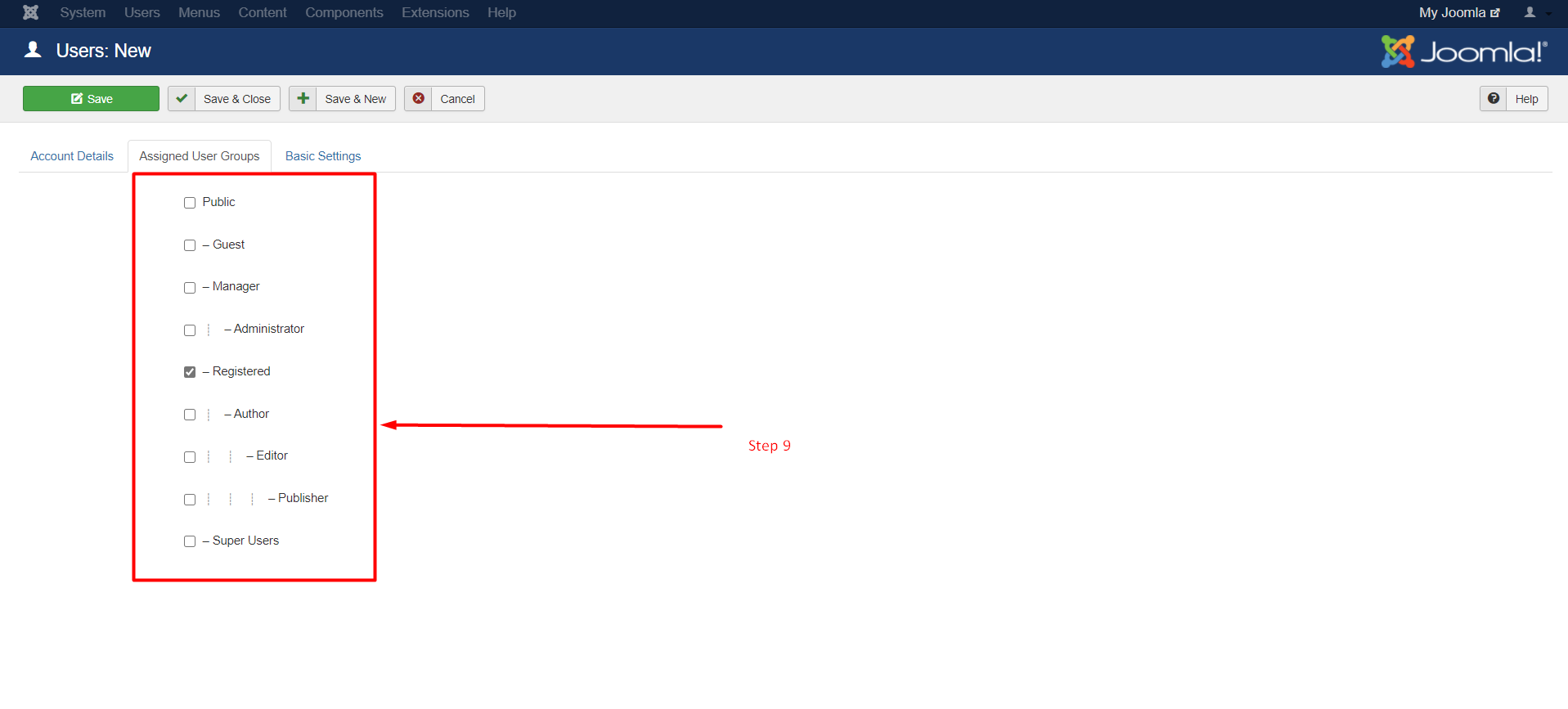Click the Users: New page title
Viewport: 1568px width, 709px height.
pos(104,51)
